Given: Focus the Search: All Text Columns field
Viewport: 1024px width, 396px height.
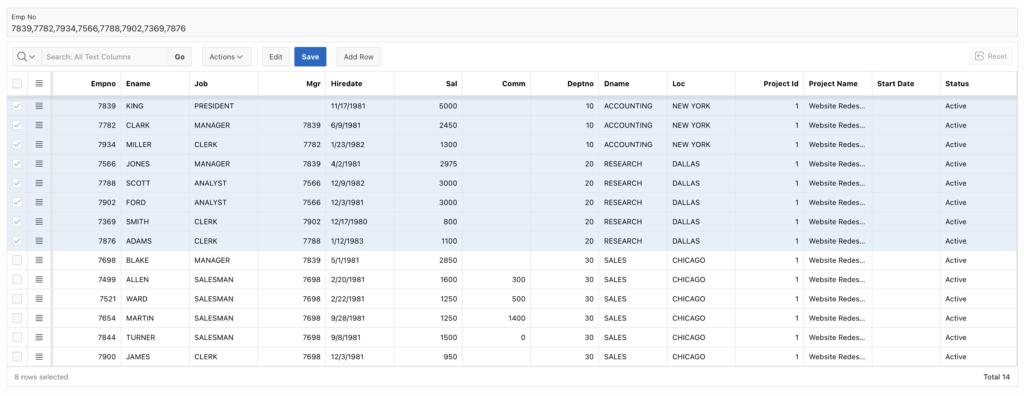Looking at the screenshot, I should [x=104, y=57].
